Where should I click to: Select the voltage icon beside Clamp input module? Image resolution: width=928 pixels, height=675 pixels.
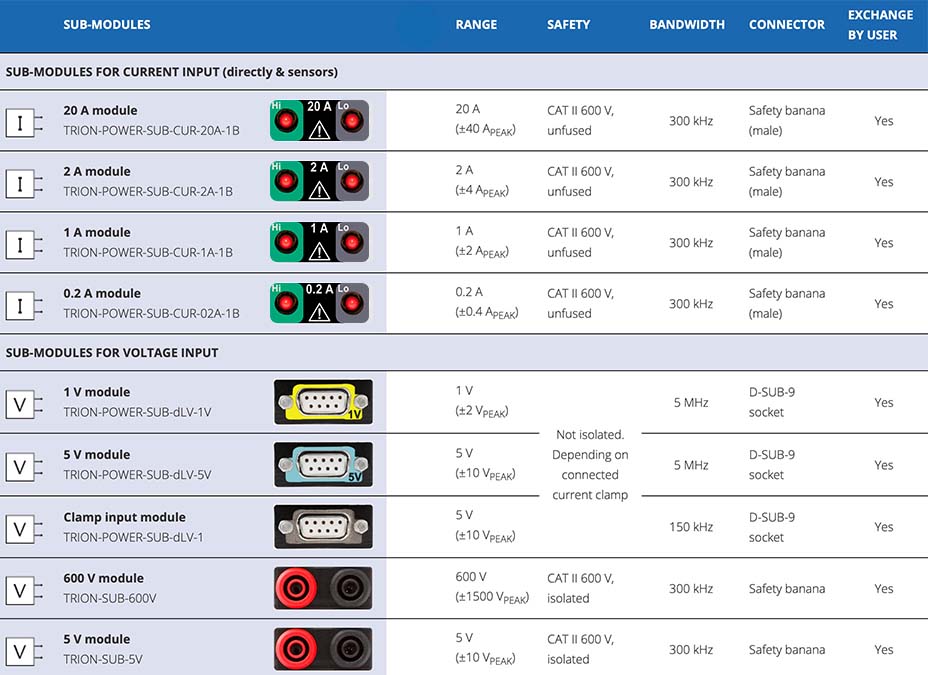pyautogui.click(x=22, y=528)
